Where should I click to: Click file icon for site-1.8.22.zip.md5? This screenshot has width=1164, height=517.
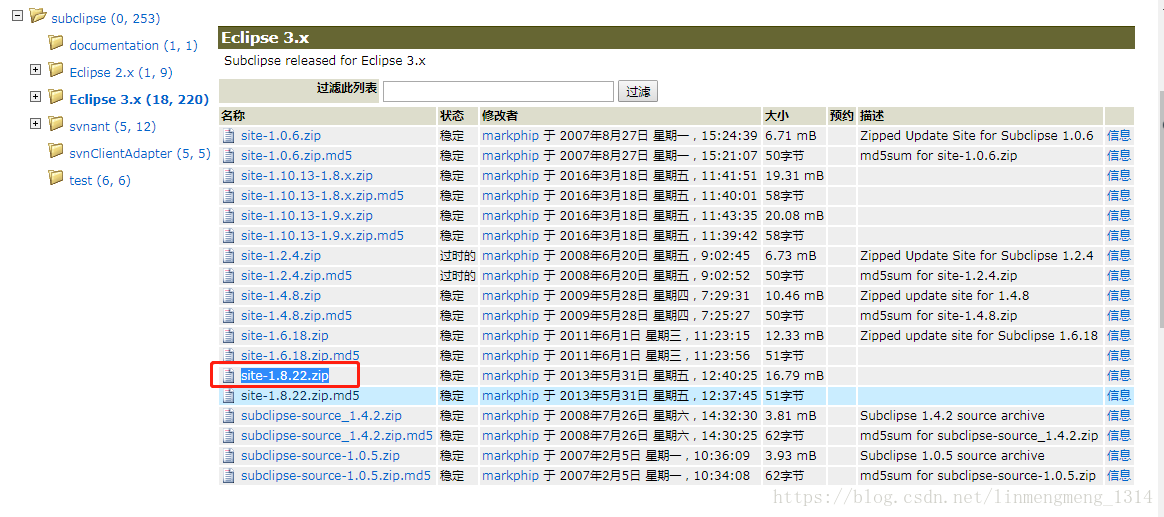[229, 396]
